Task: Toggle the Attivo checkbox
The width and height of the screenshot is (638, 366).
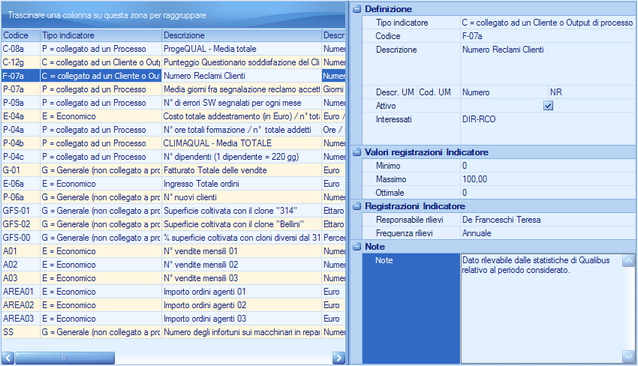Action: (x=548, y=106)
